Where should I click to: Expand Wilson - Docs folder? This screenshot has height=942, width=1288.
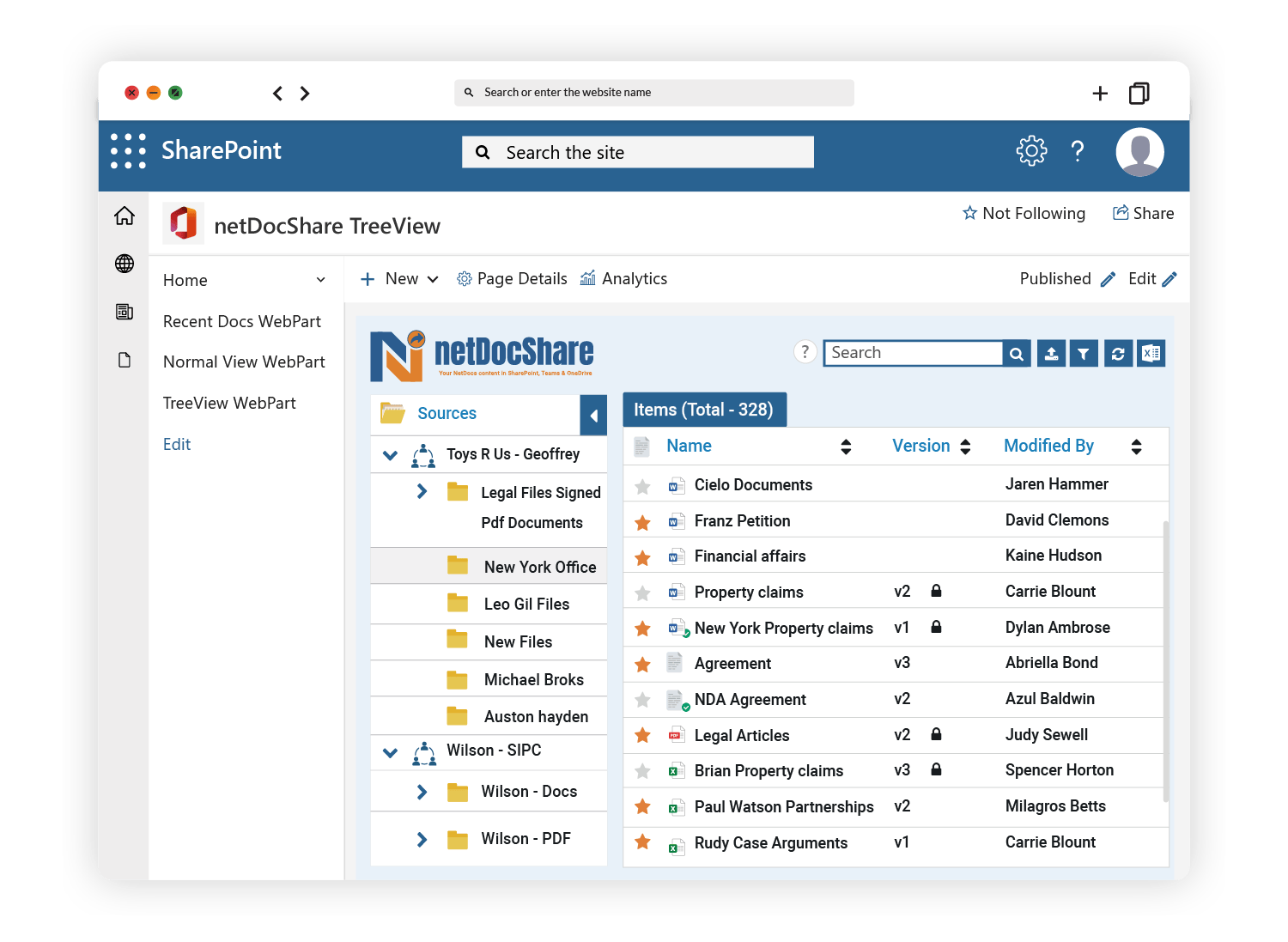pos(422,792)
